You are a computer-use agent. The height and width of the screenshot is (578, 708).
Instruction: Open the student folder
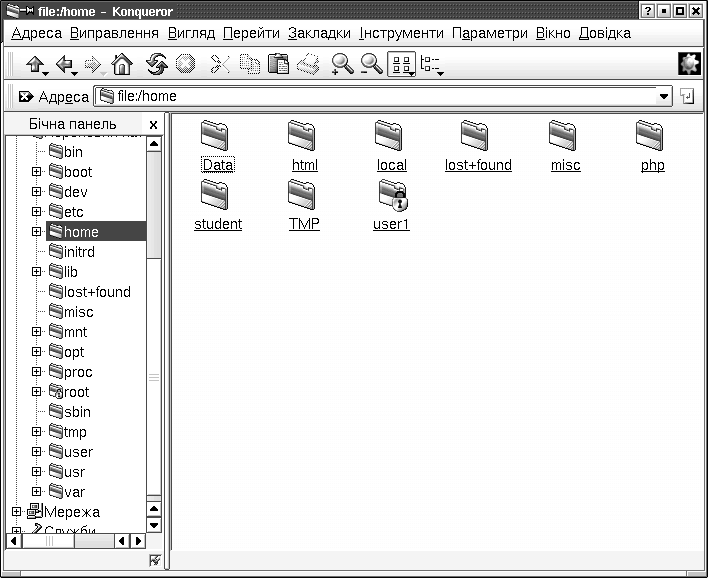click(x=218, y=204)
